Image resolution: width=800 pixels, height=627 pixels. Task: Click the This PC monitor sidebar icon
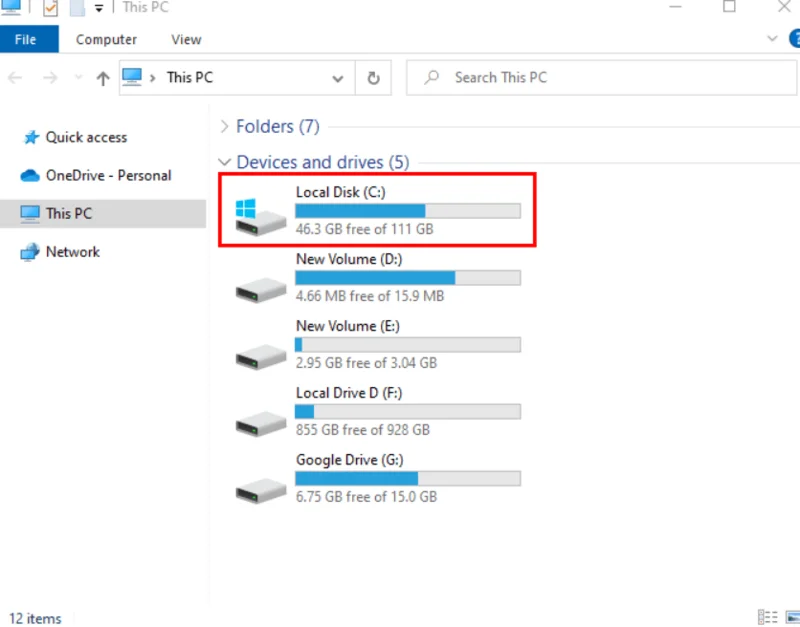pos(30,214)
